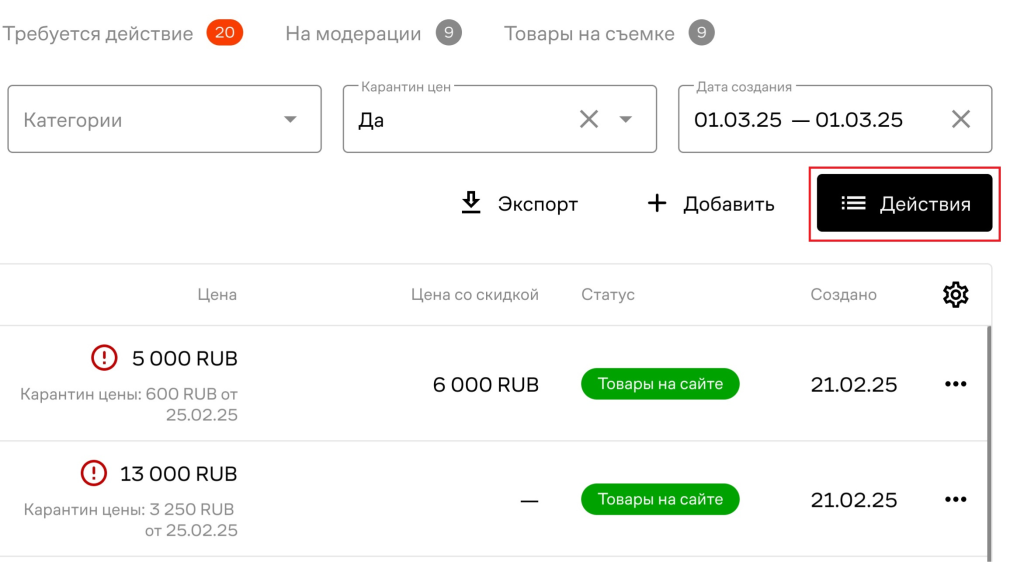Open table column settings gear icon
Image resolution: width=1024 pixels, height=562 pixels.
[x=955, y=295]
